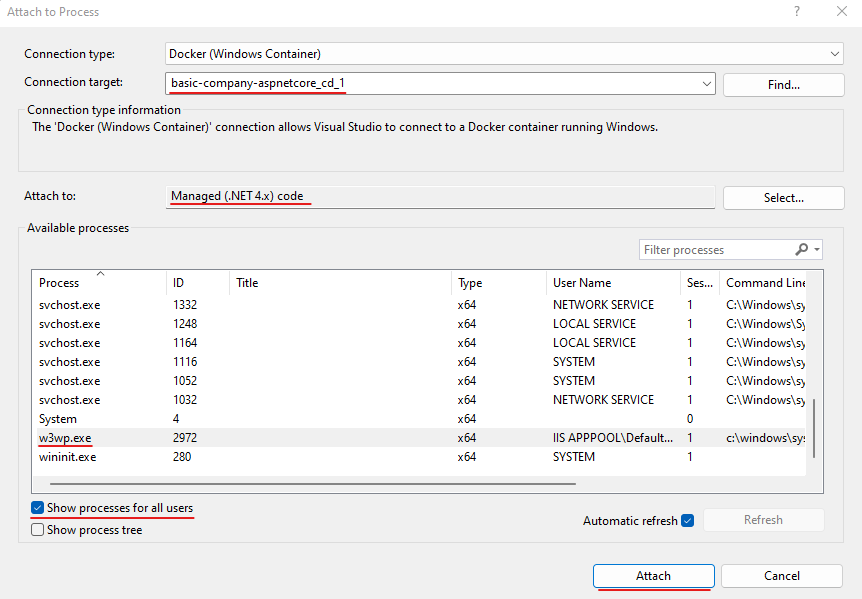Sort by the Ses... column header
The height and width of the screenshot is (599, 862).
tap(700, 283)
